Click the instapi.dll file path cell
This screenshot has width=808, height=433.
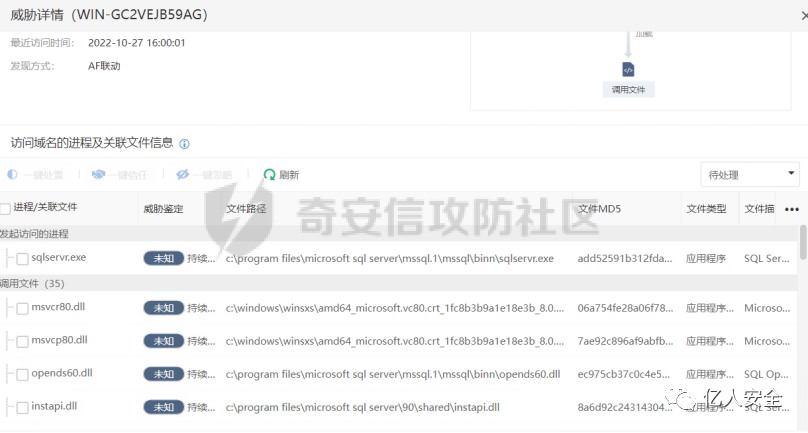coord(363,408)
